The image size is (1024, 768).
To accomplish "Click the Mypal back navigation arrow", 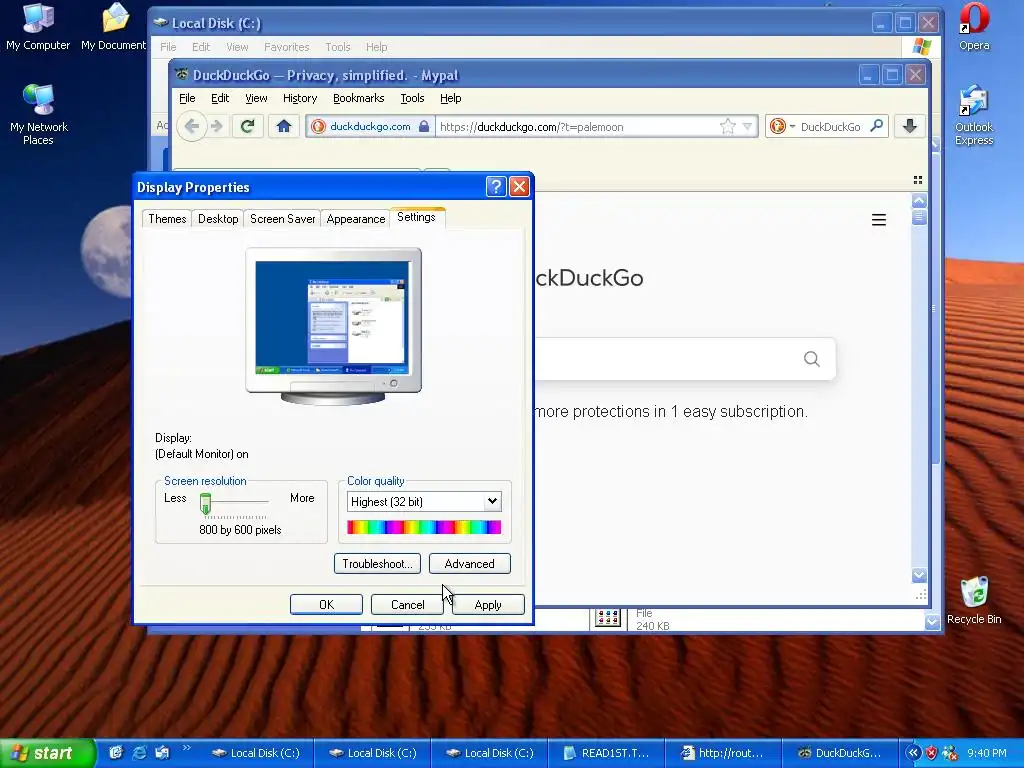I will (x=191, y=126).
